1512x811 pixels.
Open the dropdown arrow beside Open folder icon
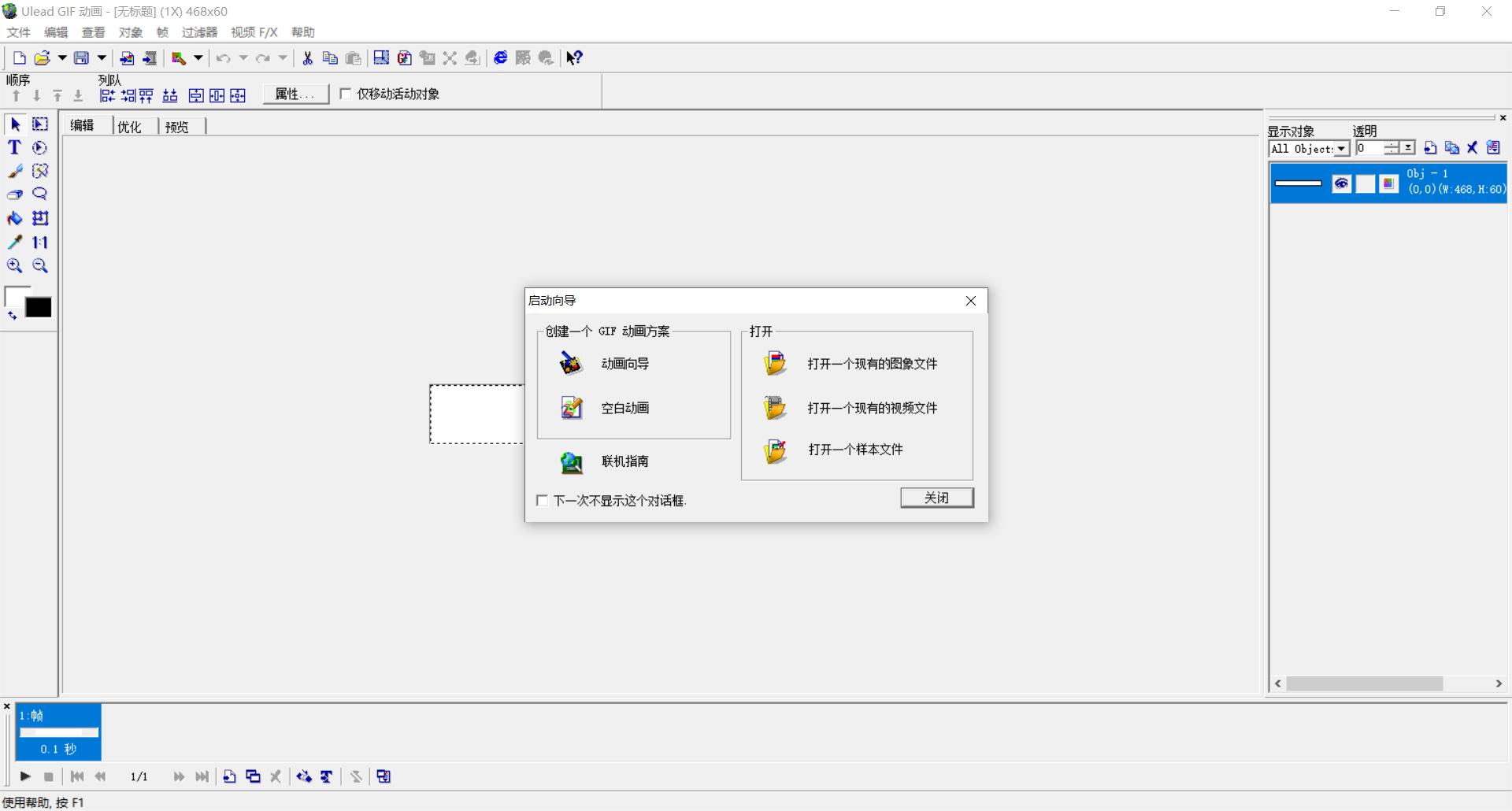click(62, 58)
